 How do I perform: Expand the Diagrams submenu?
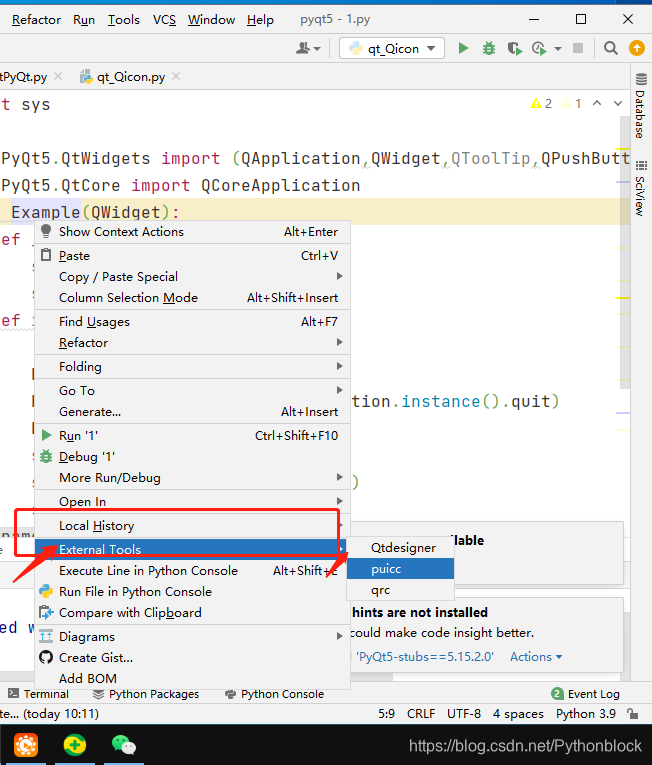339,636
